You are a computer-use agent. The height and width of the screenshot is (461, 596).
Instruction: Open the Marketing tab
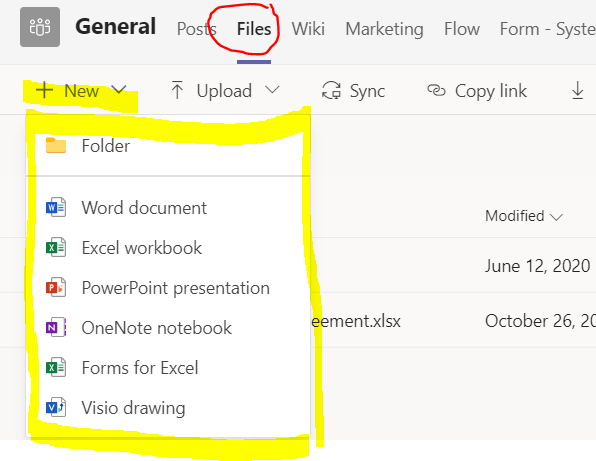tap(384, 29)
